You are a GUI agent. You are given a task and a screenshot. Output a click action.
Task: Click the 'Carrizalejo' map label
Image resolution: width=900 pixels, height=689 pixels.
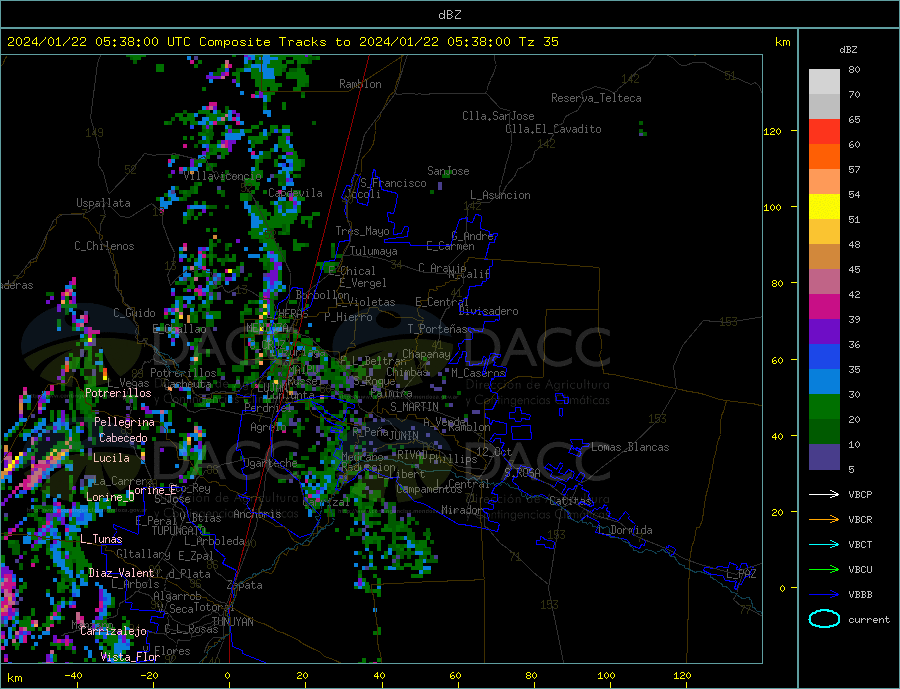(113, 631)
